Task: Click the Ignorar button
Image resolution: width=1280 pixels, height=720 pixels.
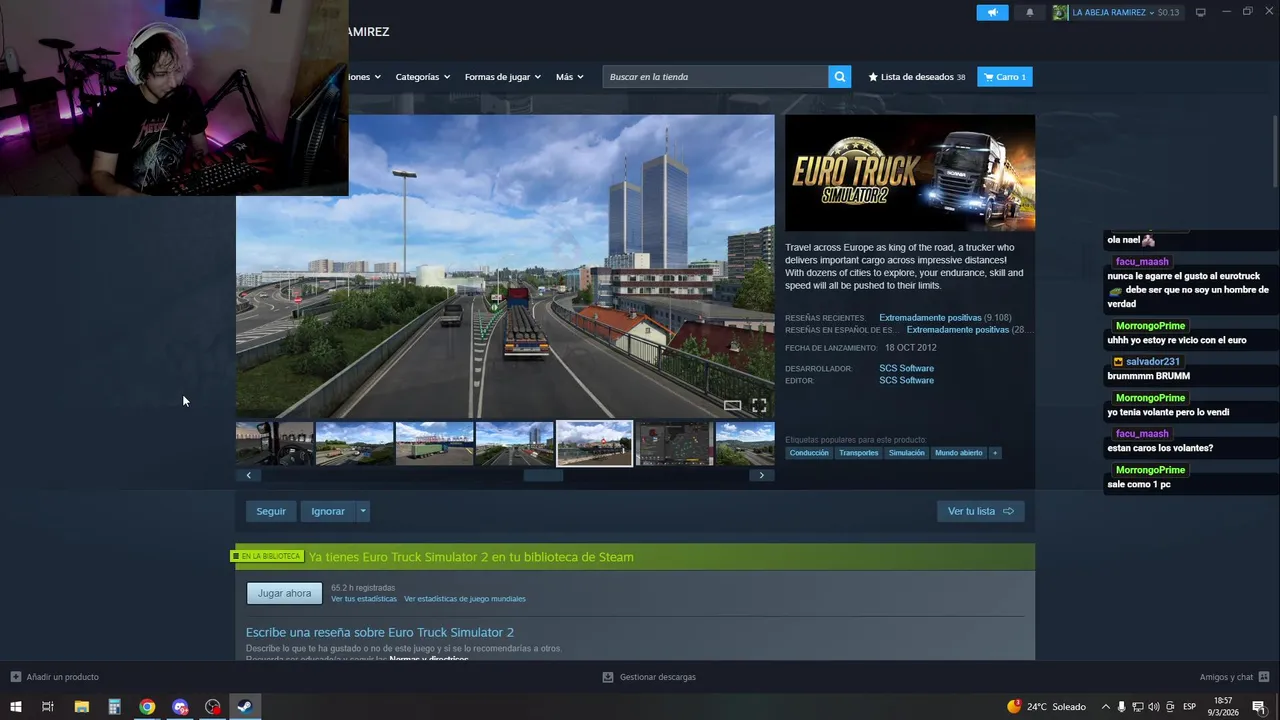Action: pyautogui.click(x=328, y=511)
